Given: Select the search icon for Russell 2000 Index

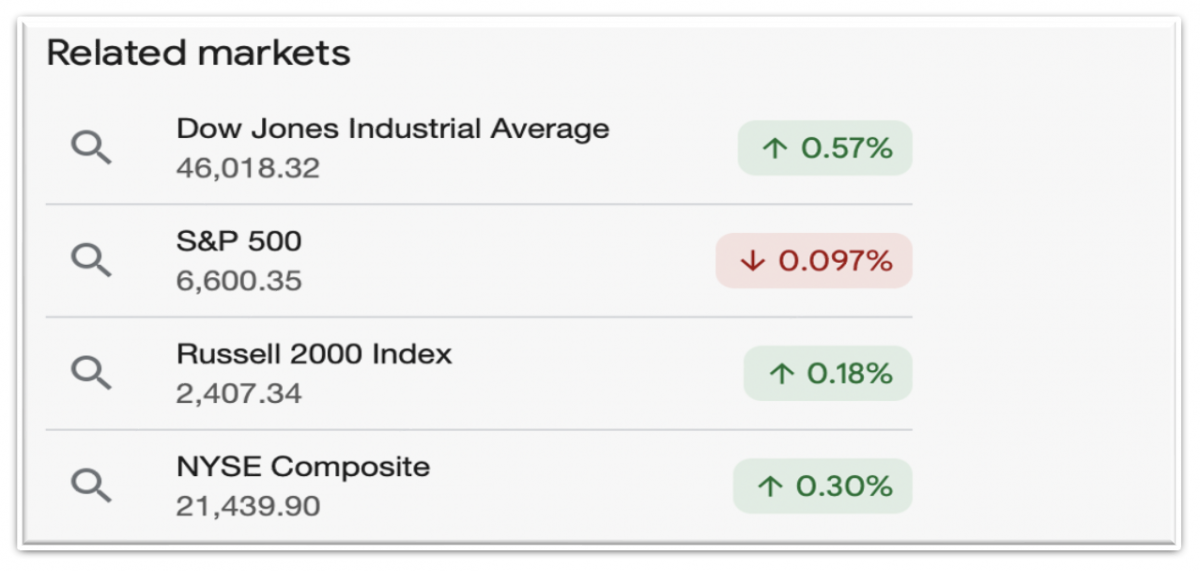Looking at the screenshot, I should click(91, 373).
